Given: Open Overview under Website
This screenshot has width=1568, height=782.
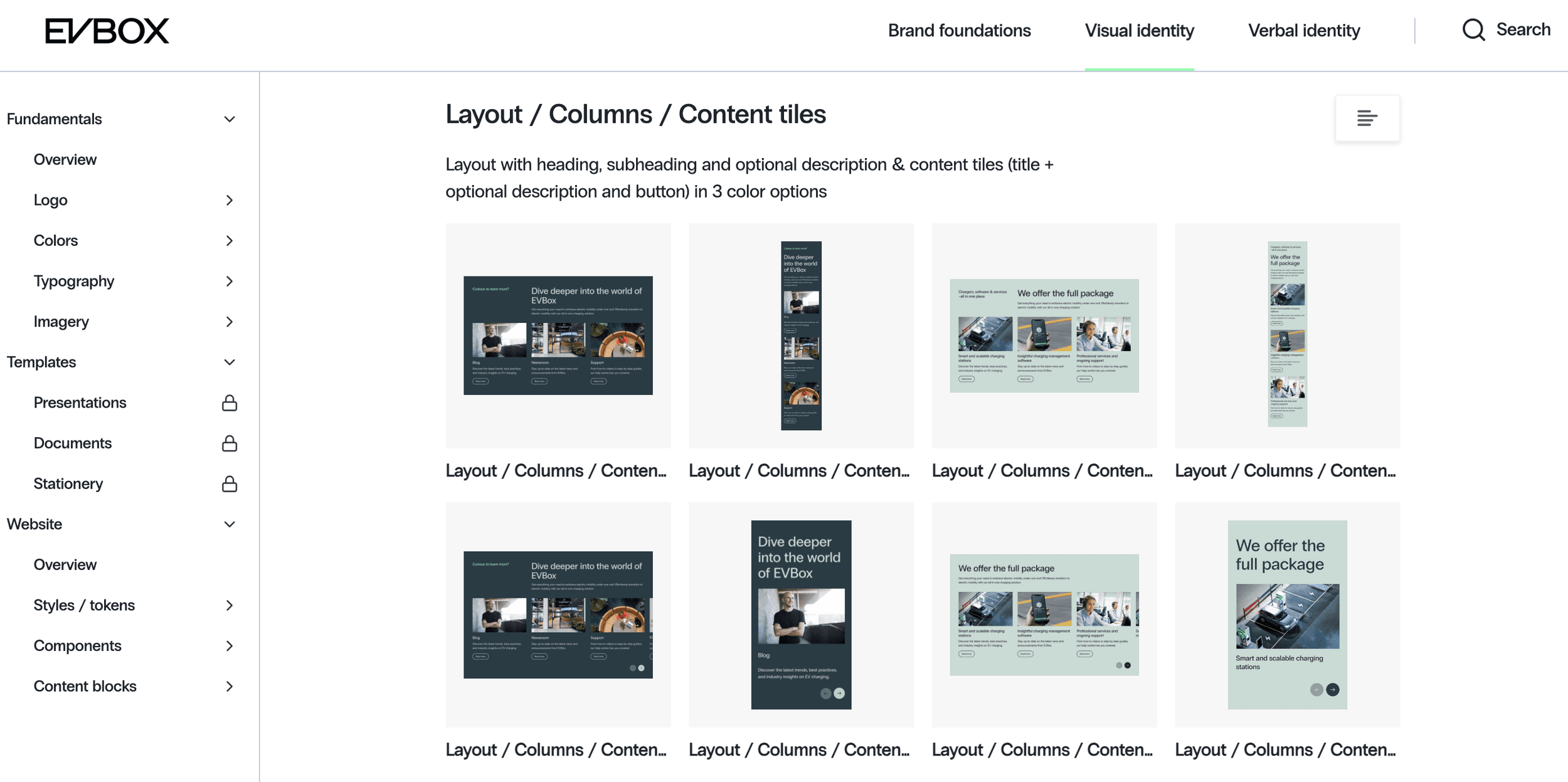Looking at the screenshot, I should click(65, 564).
